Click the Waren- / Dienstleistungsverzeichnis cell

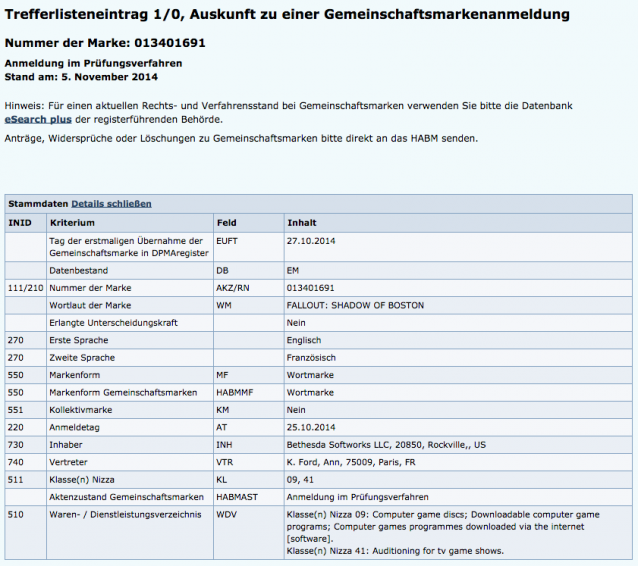(130, 533)
